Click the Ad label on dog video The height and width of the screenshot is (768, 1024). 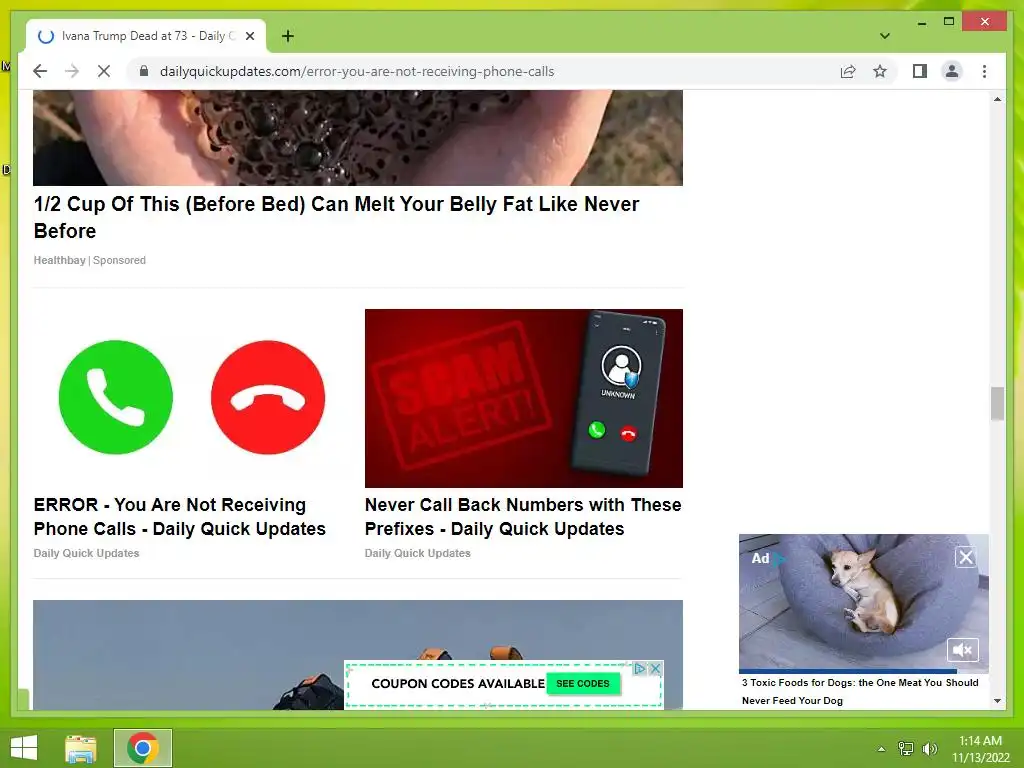click(760, 558)
